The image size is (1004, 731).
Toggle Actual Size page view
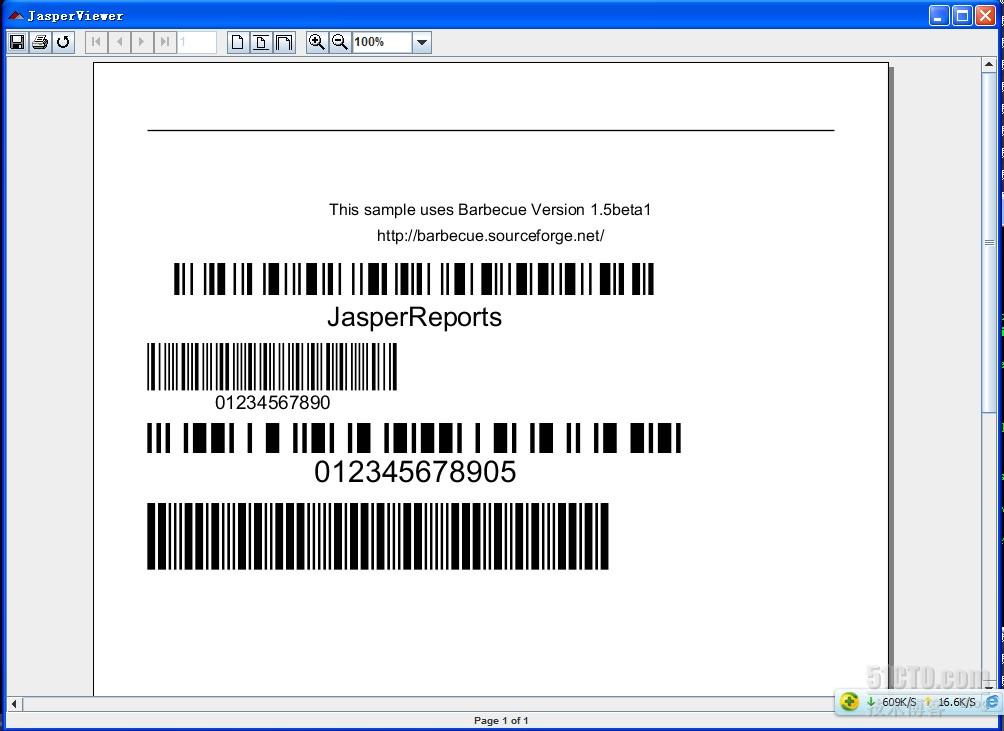pos(238,42)
